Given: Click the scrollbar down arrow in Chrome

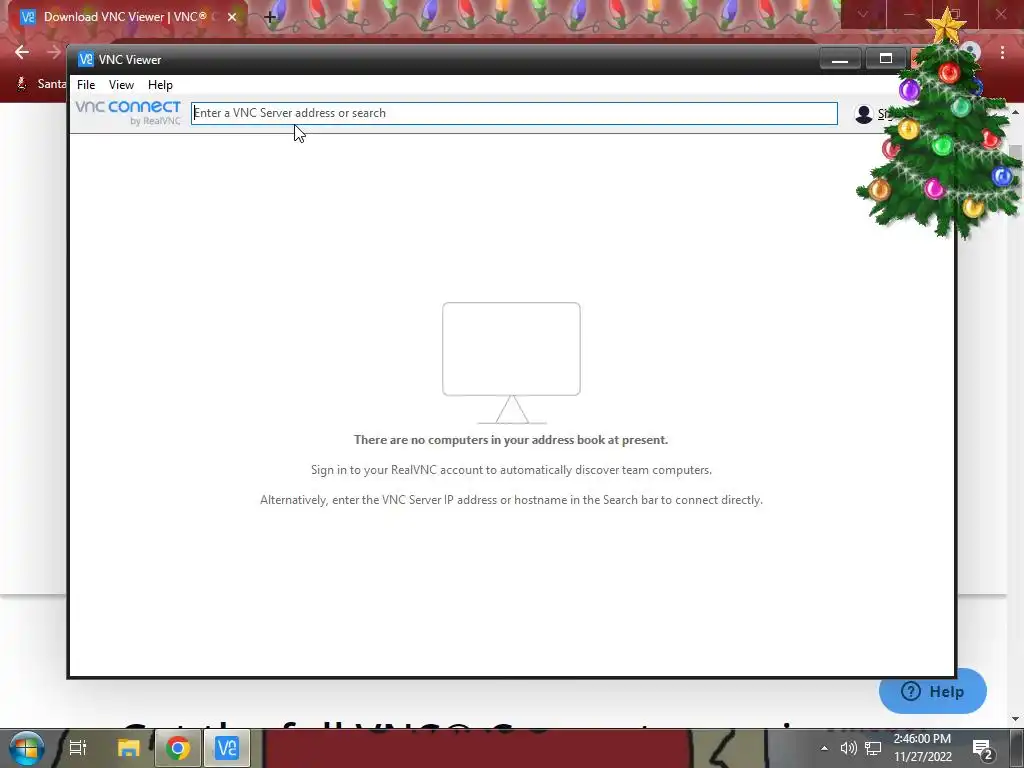Looking at the screenshot, I should (1016, 719).
